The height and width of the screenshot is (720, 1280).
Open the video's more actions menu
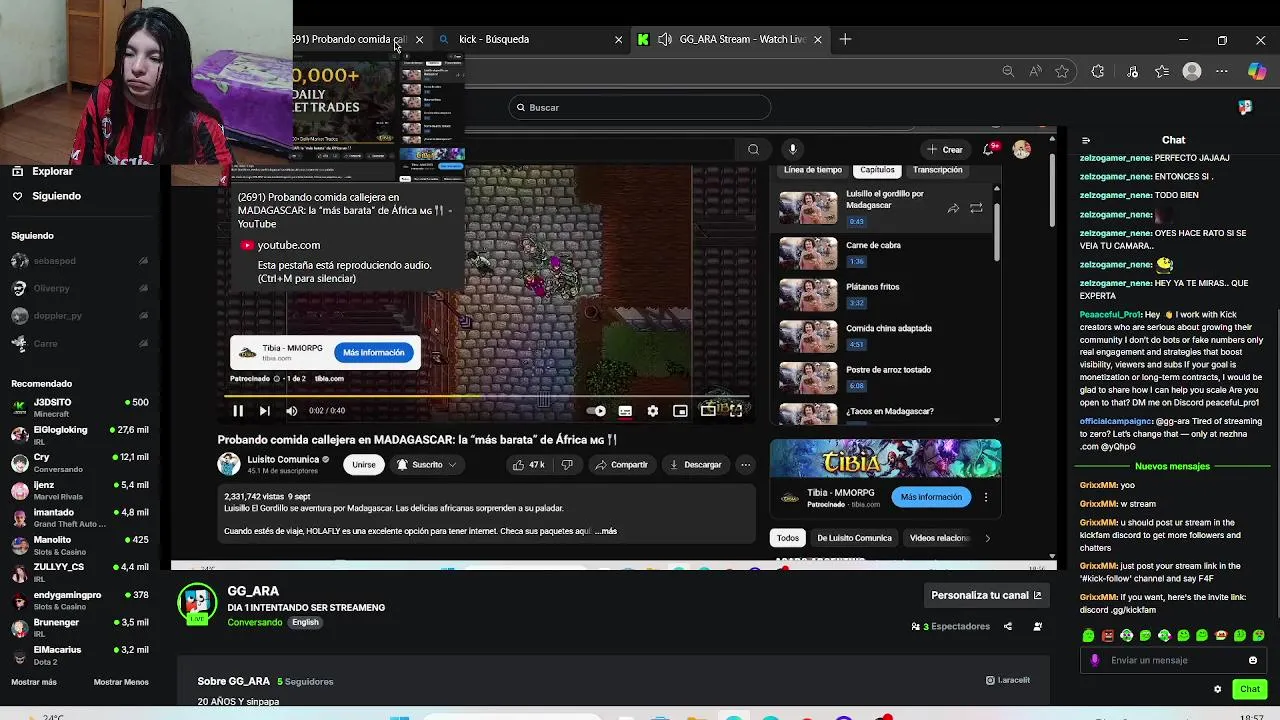(745, 465)
